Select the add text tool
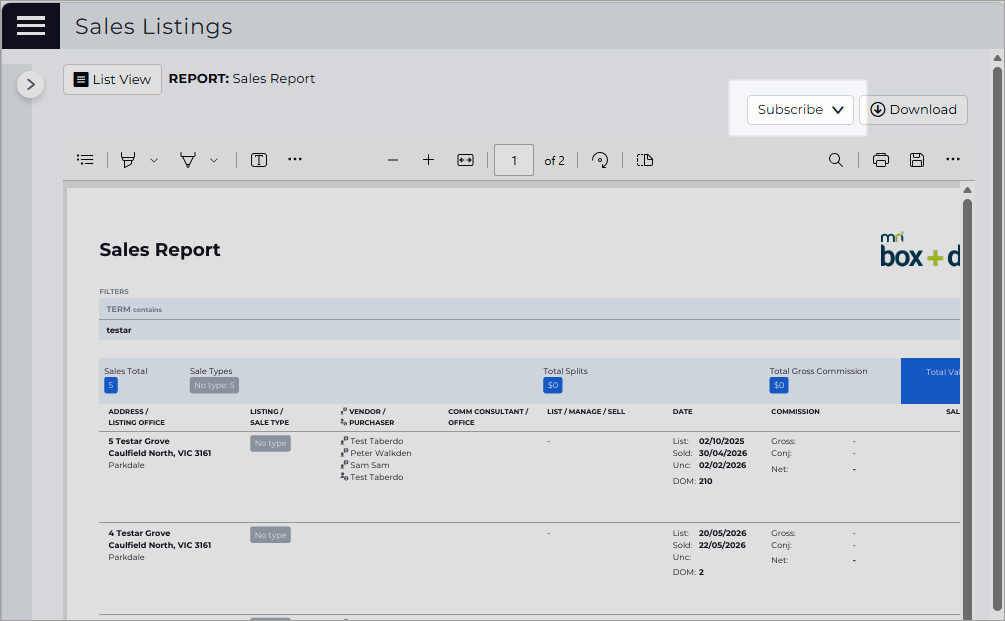 [259, 160]
